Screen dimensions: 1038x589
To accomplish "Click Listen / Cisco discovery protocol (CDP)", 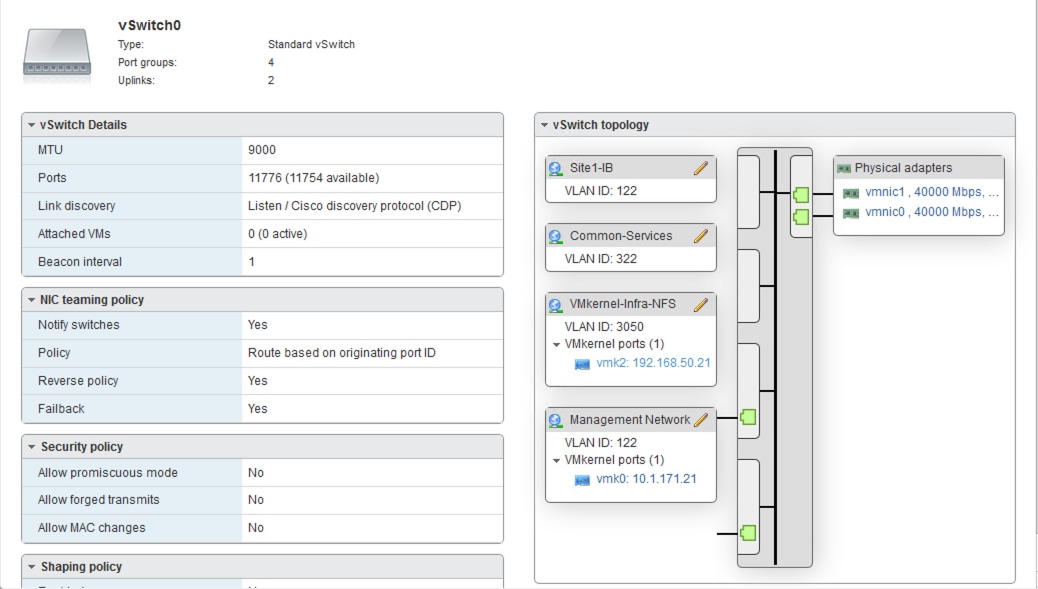I will tap(354, 206).
